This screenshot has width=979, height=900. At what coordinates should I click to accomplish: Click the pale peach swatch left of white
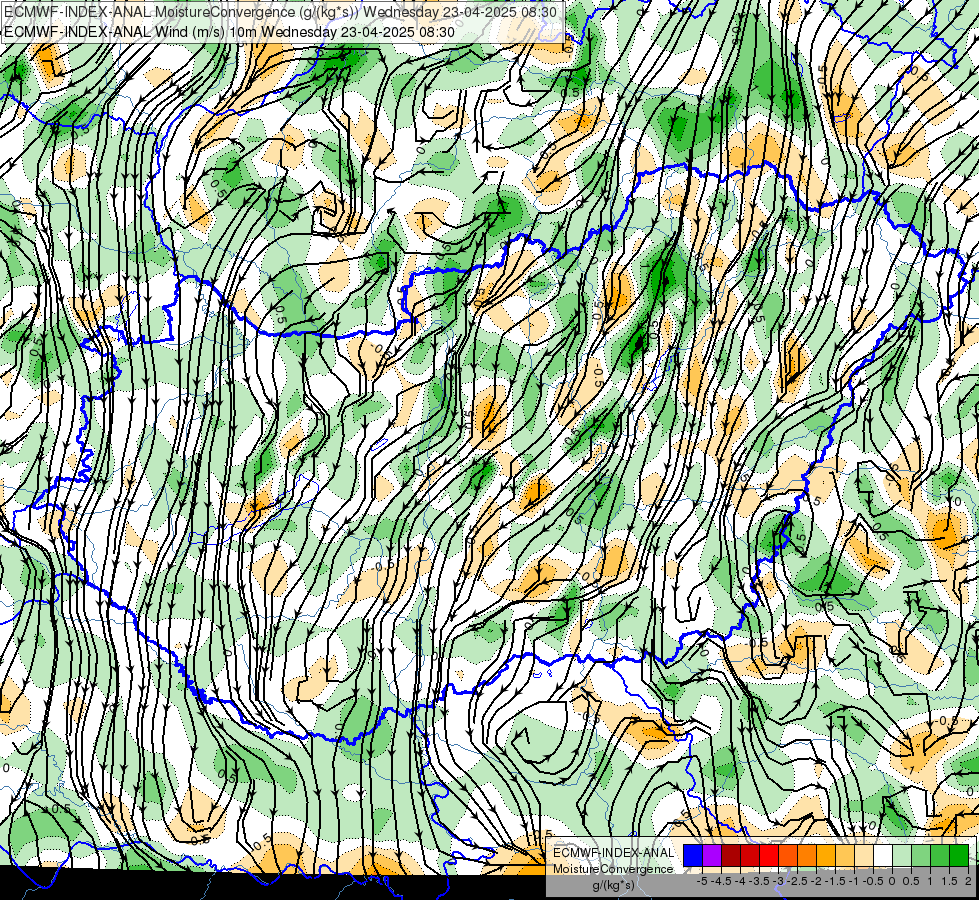click(863, 855)
